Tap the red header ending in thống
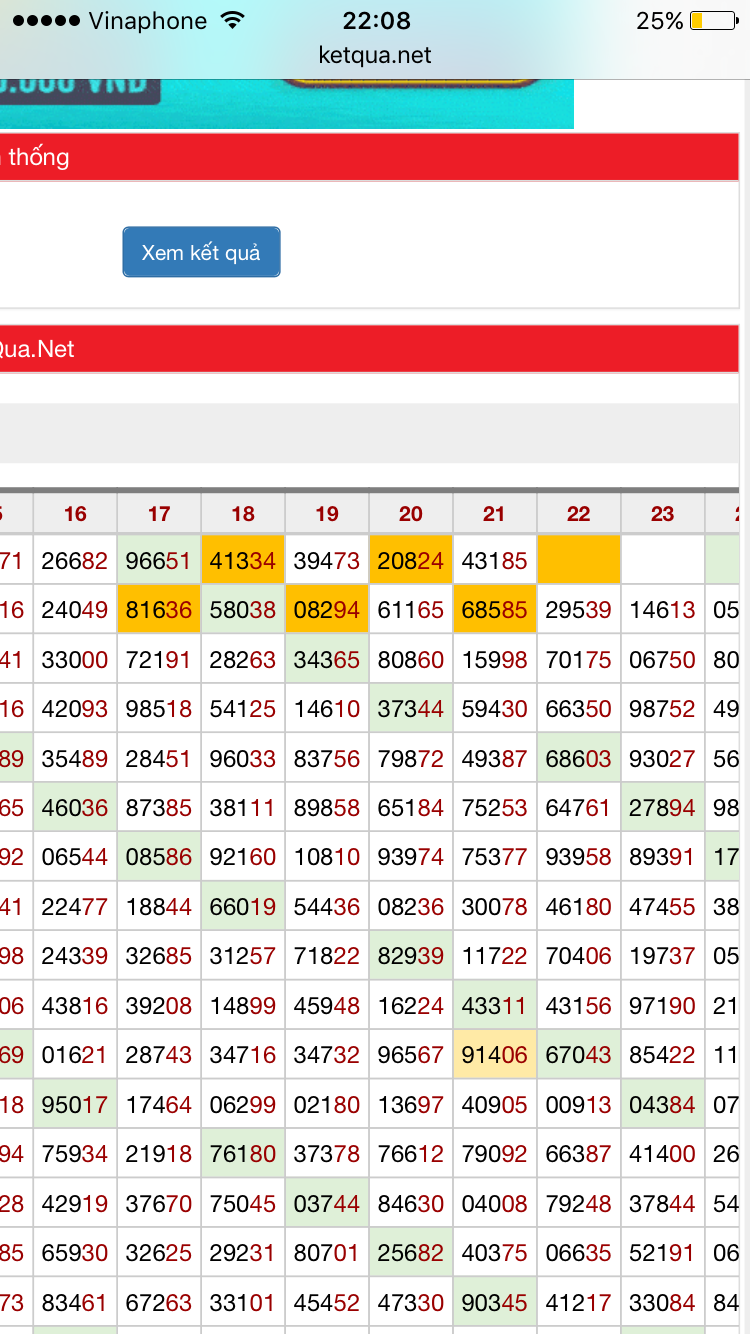The image size is (750, 1334). 369,157
